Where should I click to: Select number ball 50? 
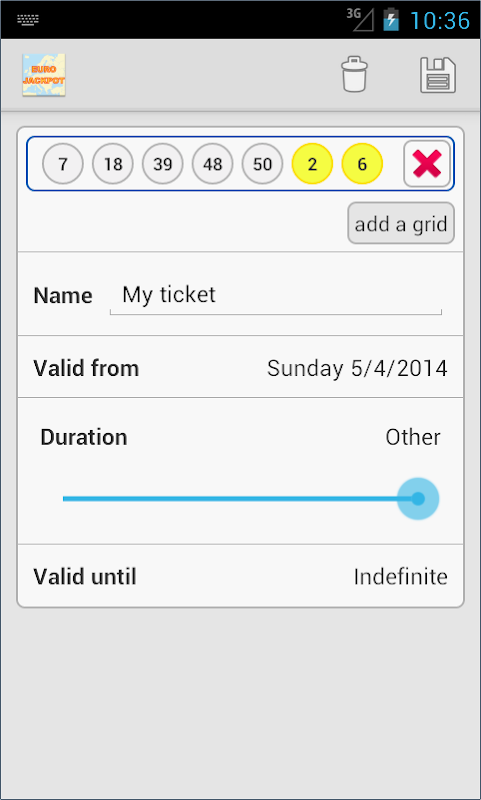click(x=262, y=164)
